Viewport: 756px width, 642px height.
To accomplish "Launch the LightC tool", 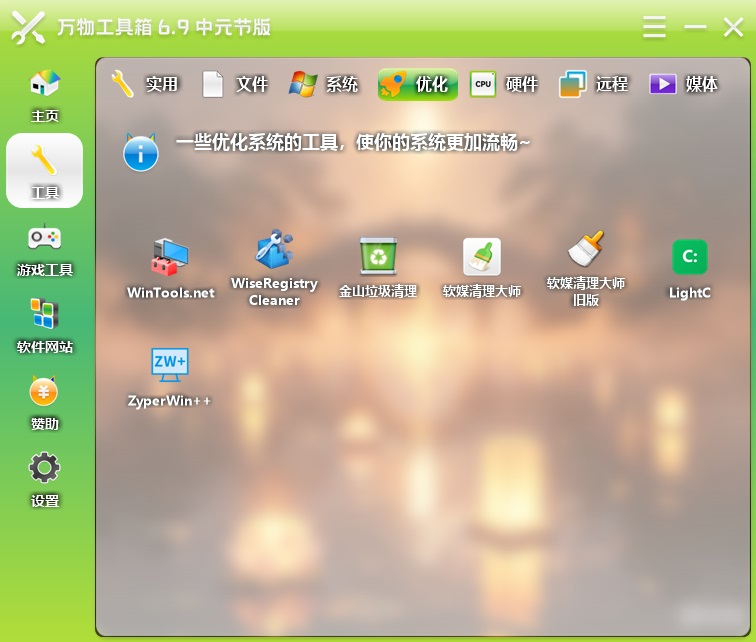I will click(689, 269).
